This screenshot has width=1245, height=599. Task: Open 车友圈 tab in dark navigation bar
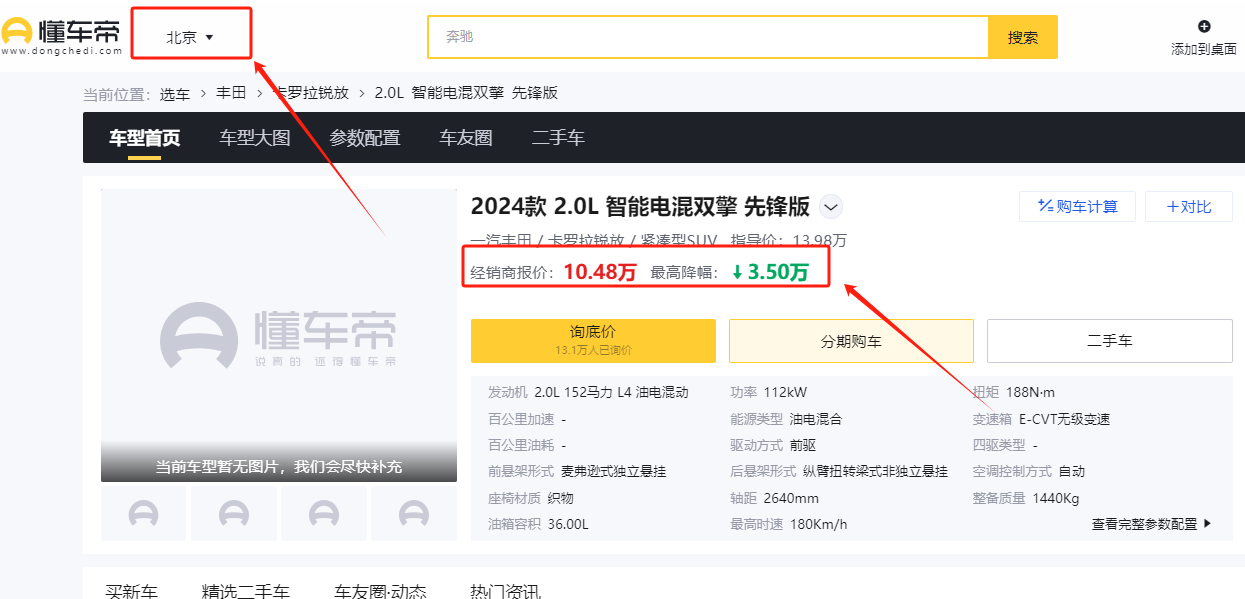coord(466,138)
